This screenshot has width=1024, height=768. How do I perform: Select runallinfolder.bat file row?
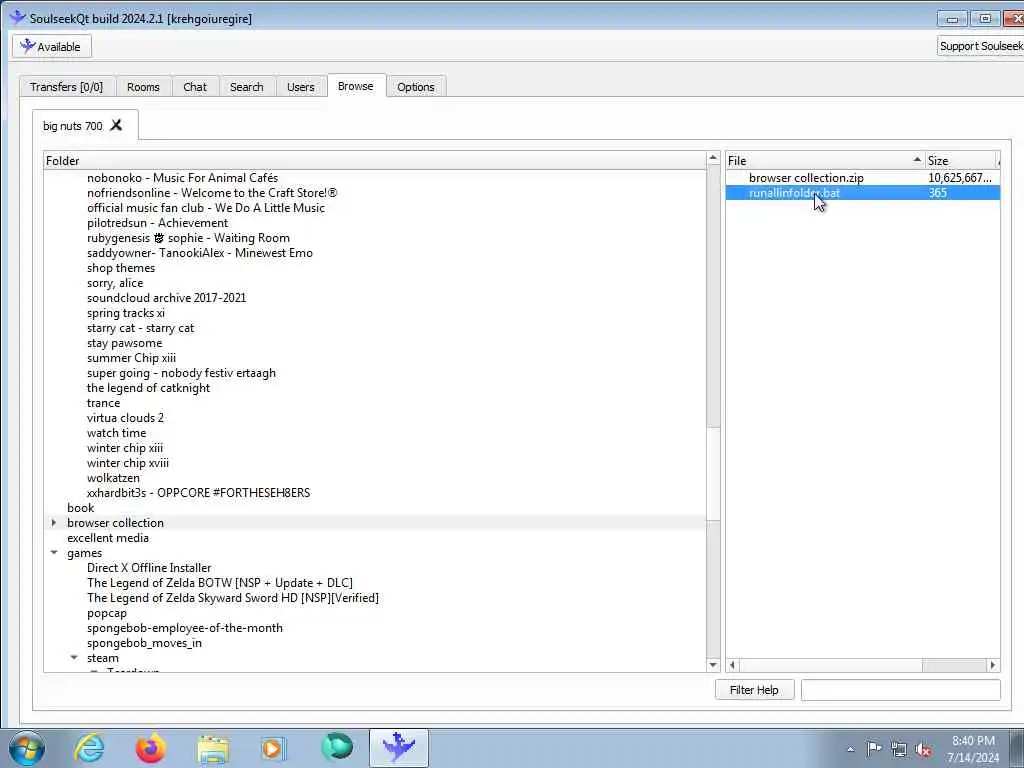(x=863, y=193)
